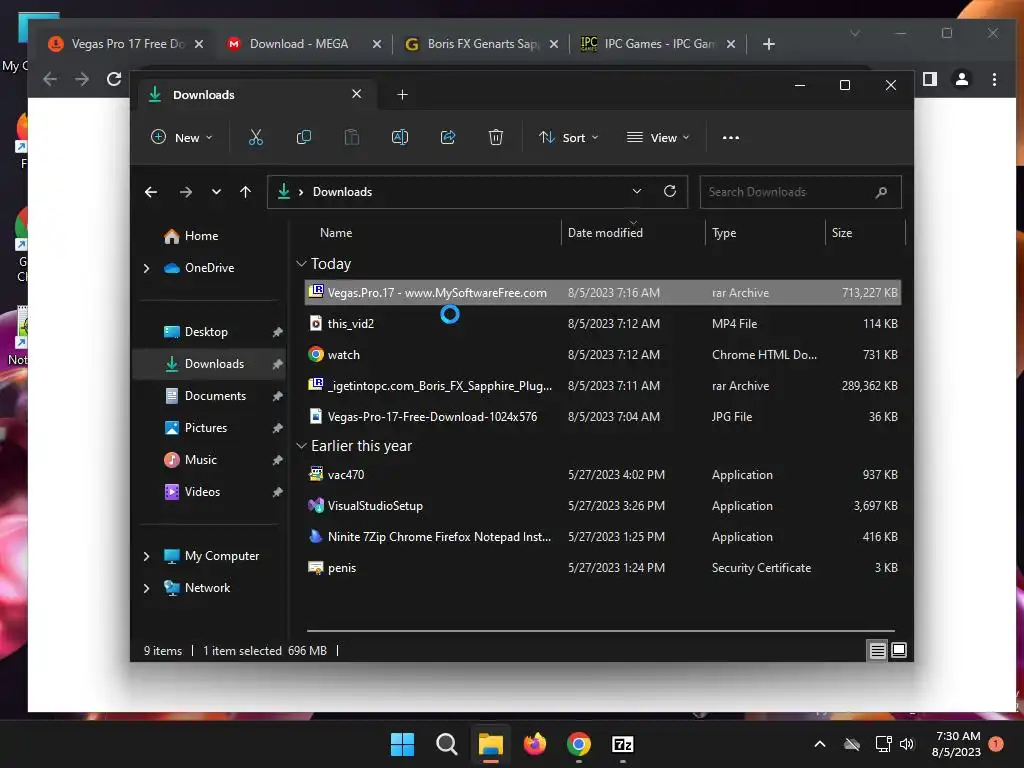Click the Rename icon in toolbar

click(x=400, y=137)
